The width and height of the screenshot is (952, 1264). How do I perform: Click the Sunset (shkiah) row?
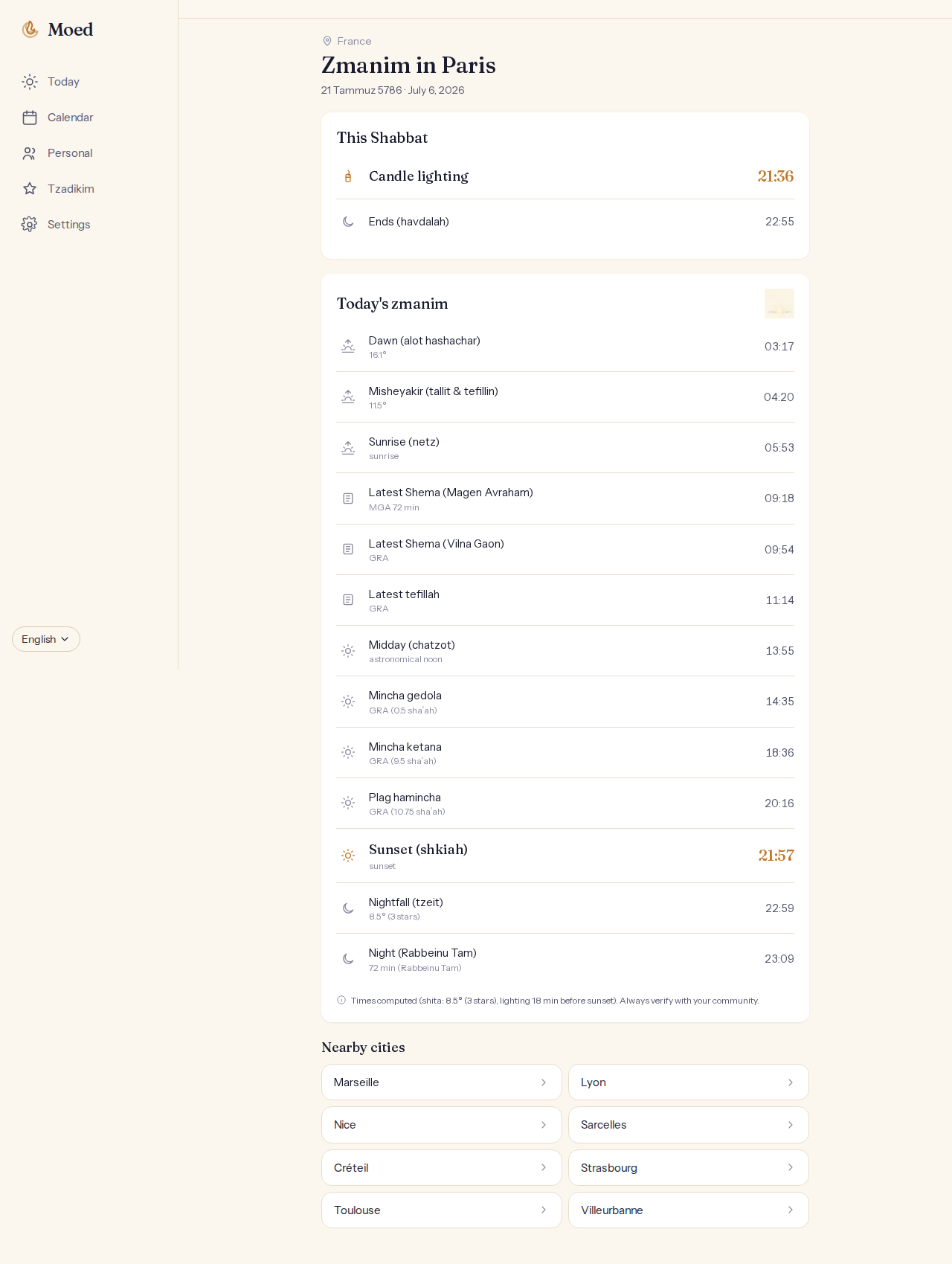tap(565, 856)
